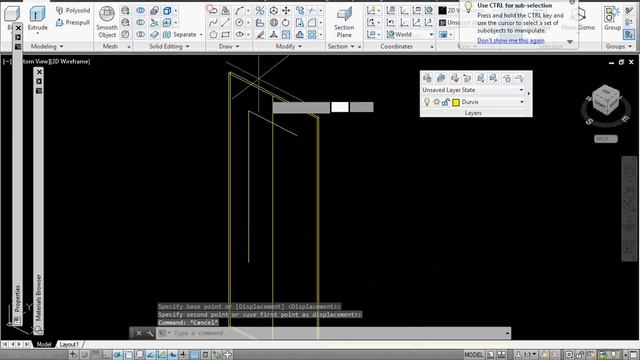Expand the Draw panel
This screenshot has width=640, height=360.
click(229, 47)
